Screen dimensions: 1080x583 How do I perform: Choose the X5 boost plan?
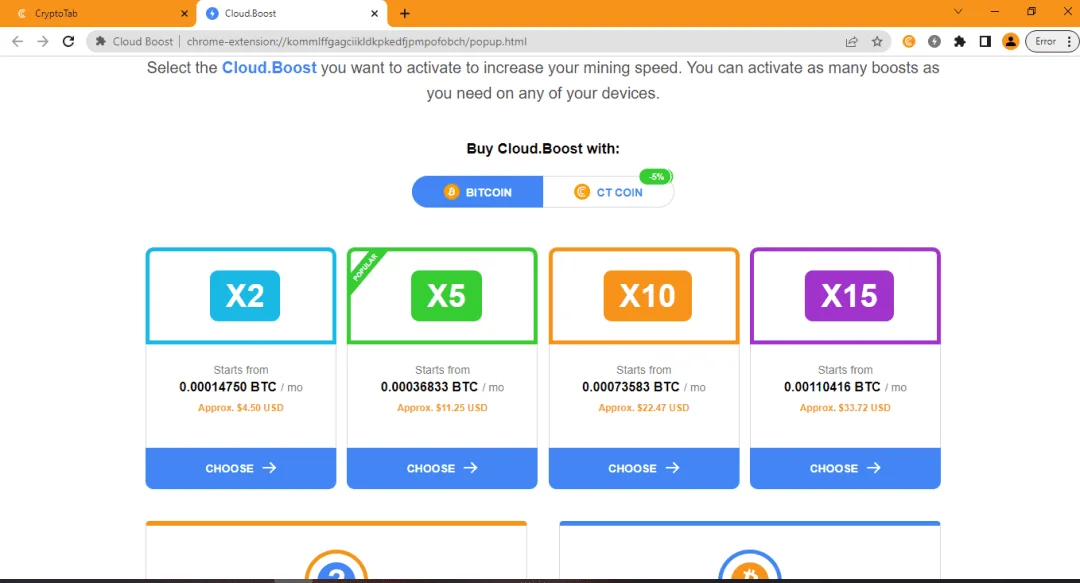(442, 468)
